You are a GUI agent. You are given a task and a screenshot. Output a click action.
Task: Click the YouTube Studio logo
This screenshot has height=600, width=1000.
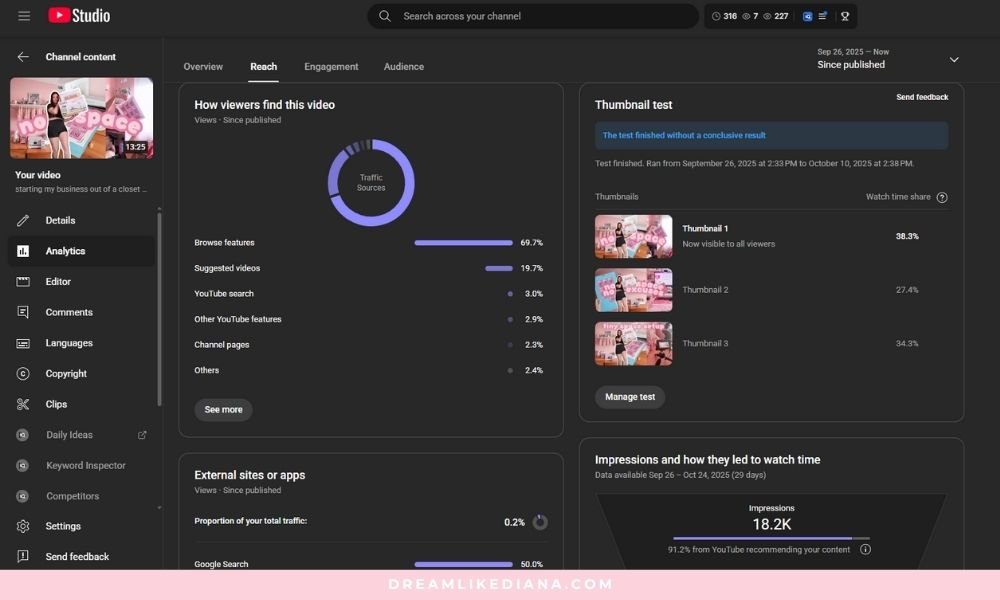[79, 15]
